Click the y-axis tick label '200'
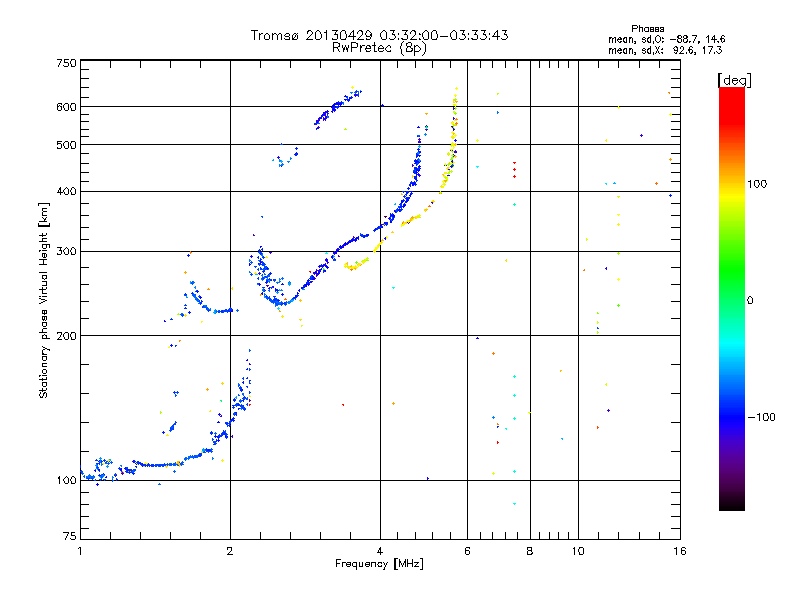The image size is (800, 600). point(67,336)
